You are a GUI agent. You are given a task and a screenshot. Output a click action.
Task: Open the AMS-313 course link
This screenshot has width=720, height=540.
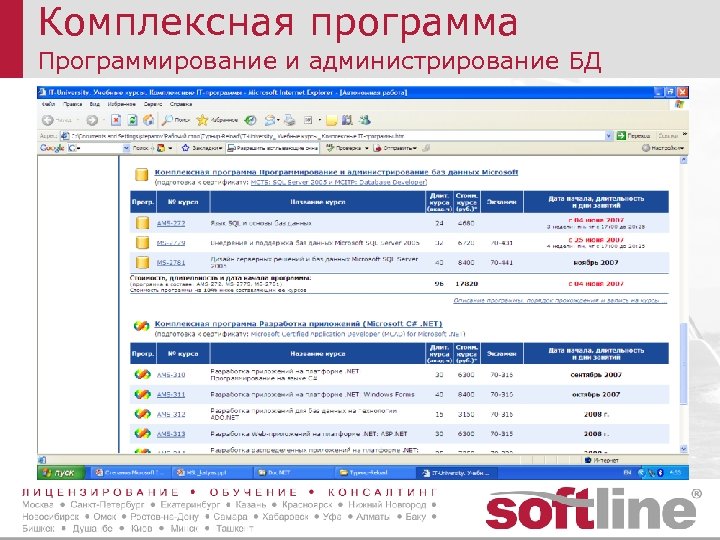coord(171,434)
